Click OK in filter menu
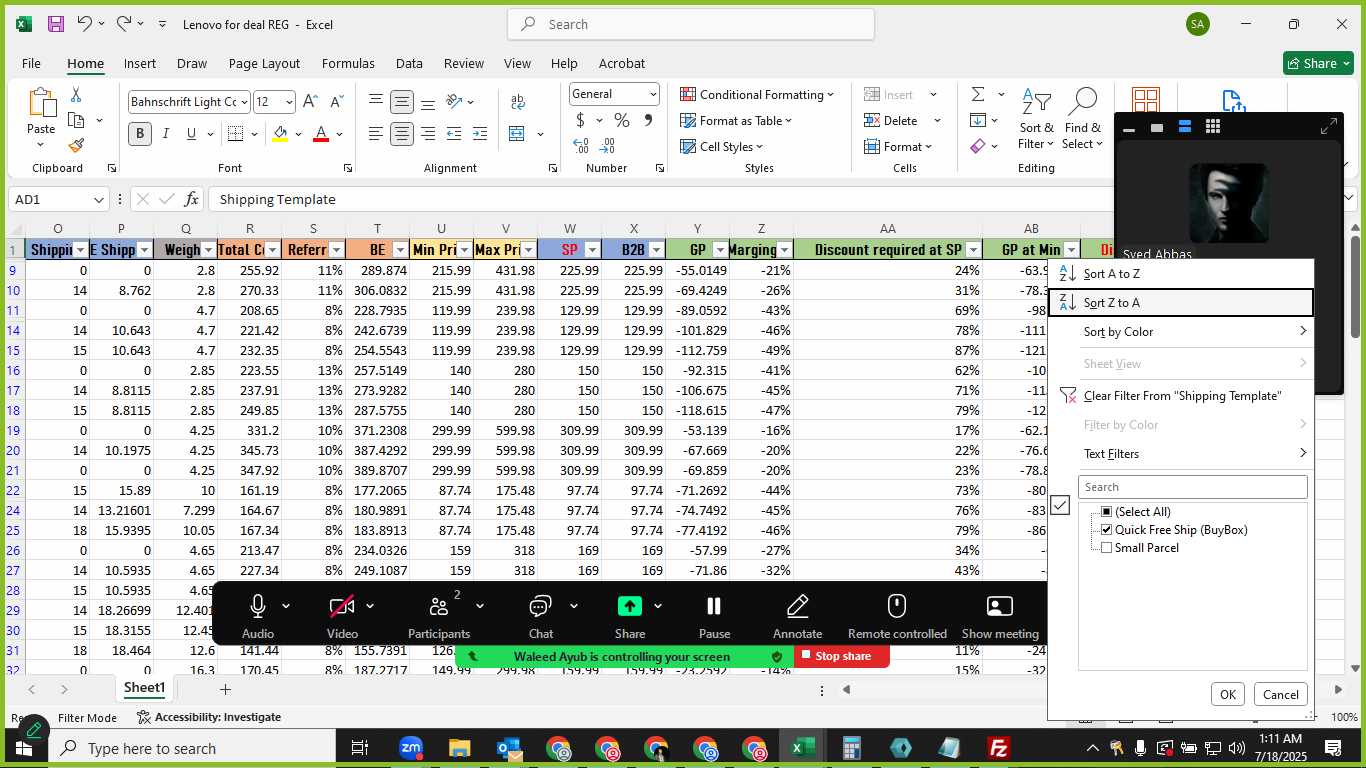1366x768 pixels. click(x=1228, y=694)
